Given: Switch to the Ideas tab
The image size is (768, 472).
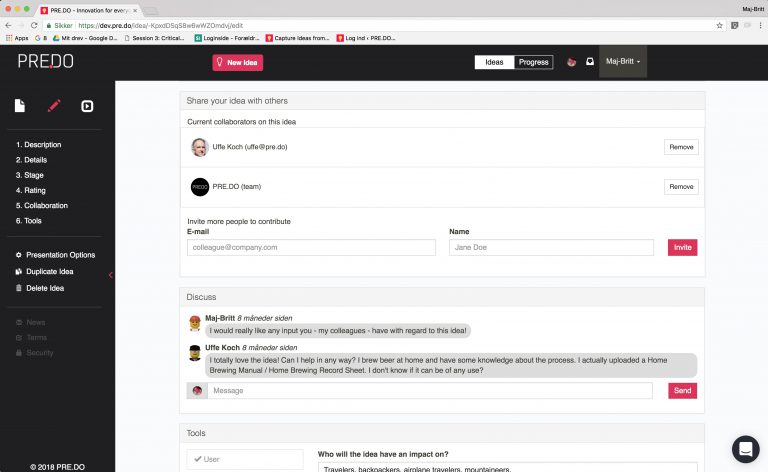Looking at the screenshot, I should (494, 62).
